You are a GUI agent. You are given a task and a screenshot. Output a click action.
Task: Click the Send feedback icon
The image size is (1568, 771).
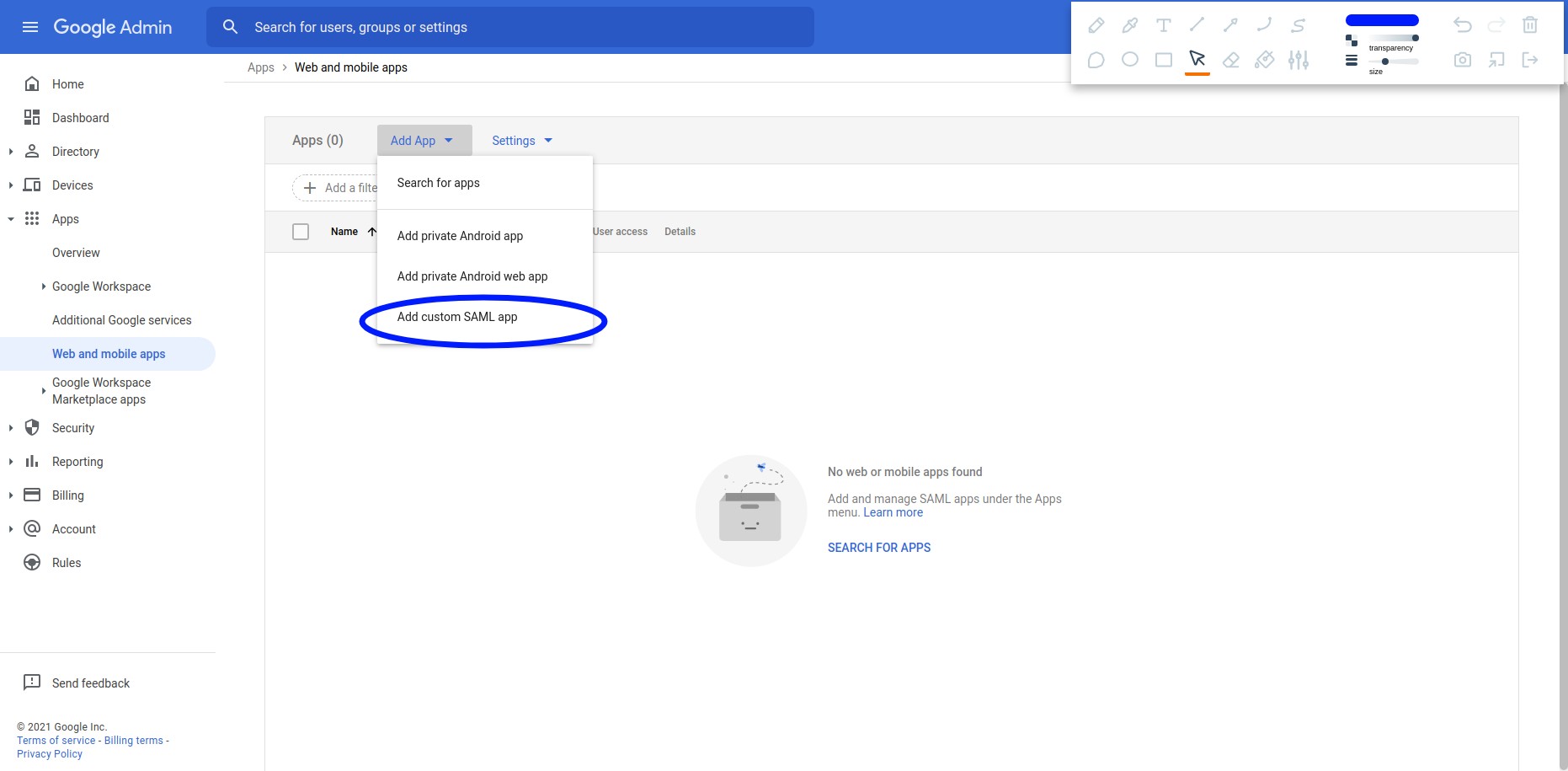32,683
